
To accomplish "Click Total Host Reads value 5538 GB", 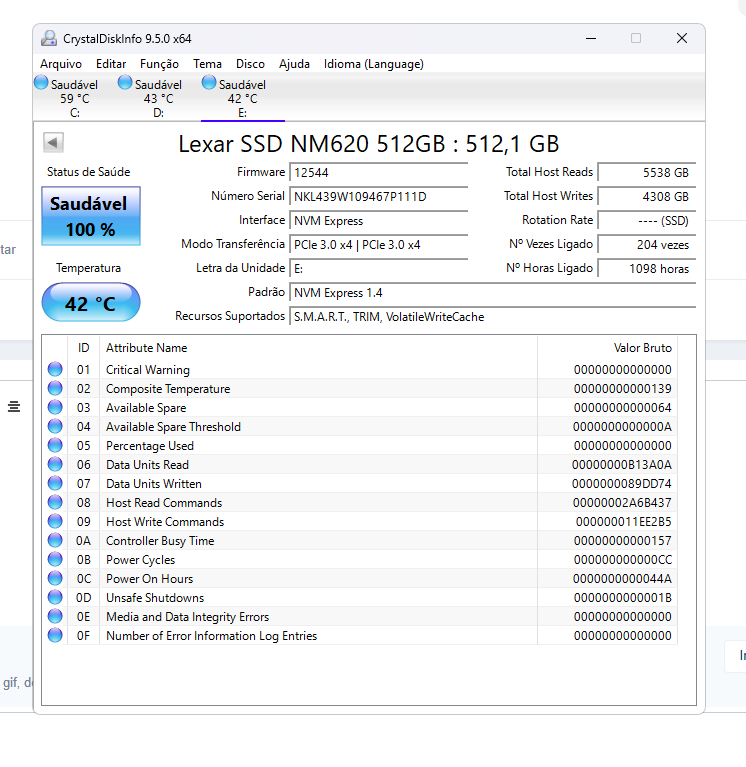I will click(x=647, y=173).
